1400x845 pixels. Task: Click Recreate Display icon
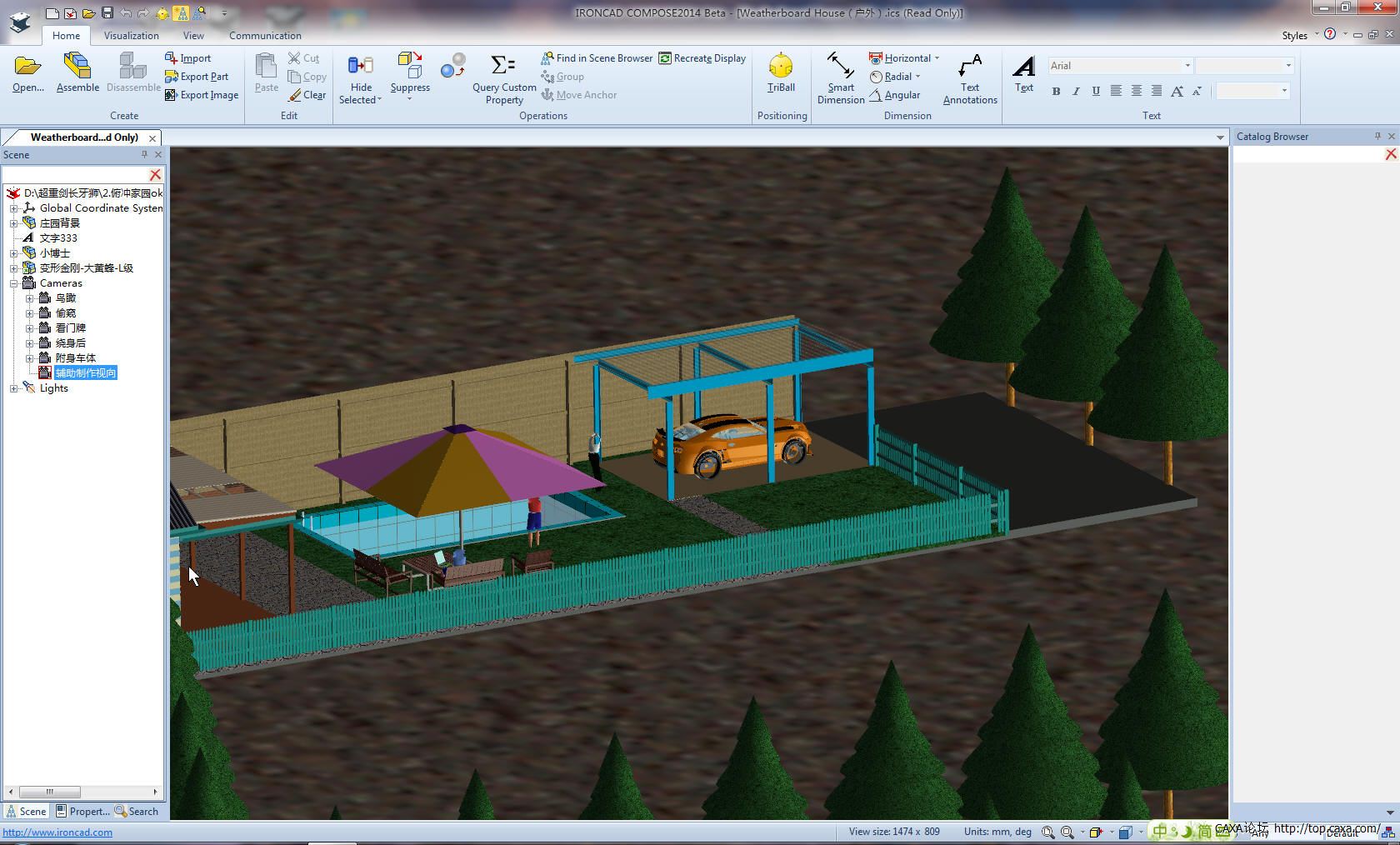coord(665,58)
